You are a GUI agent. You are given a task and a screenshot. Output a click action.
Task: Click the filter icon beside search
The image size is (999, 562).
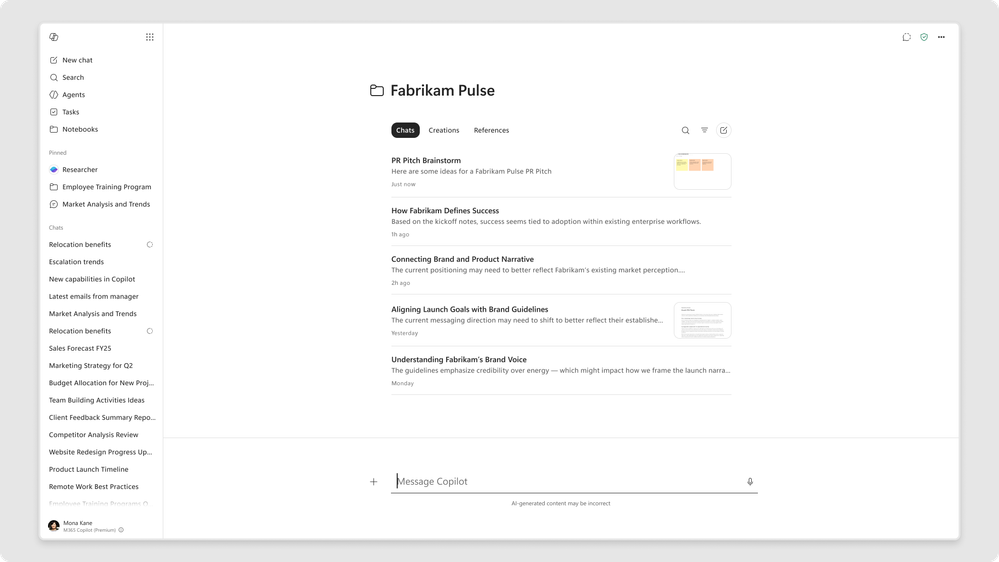[705, 130]
